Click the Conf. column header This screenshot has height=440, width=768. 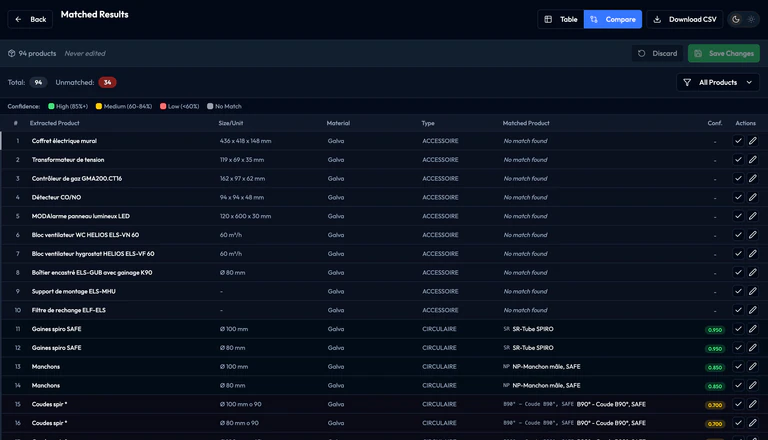[x=715, y=123]
